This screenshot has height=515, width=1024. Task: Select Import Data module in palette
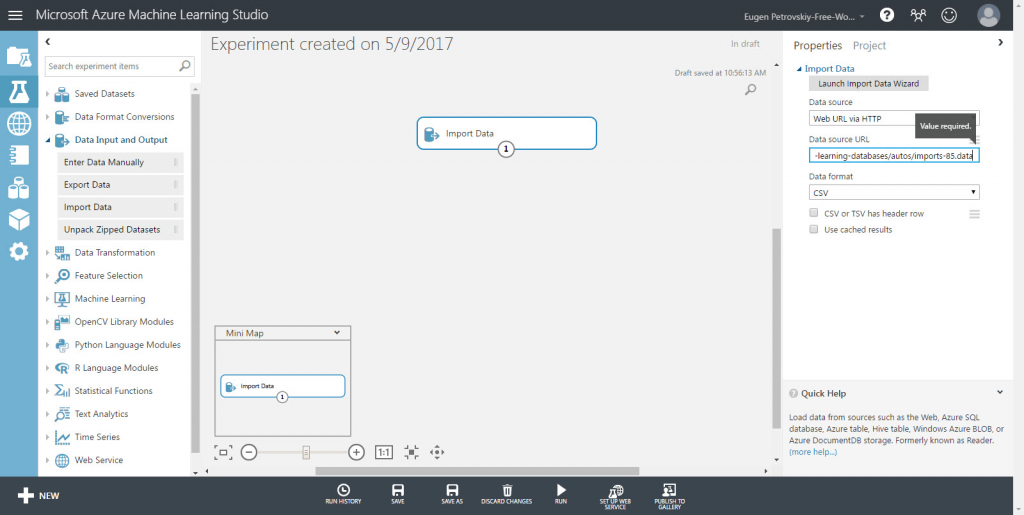tap(120, 208)
